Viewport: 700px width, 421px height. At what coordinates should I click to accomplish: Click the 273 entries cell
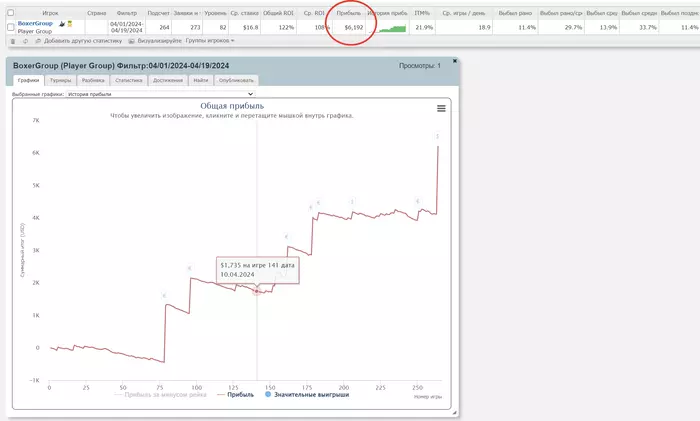point(187,27)
